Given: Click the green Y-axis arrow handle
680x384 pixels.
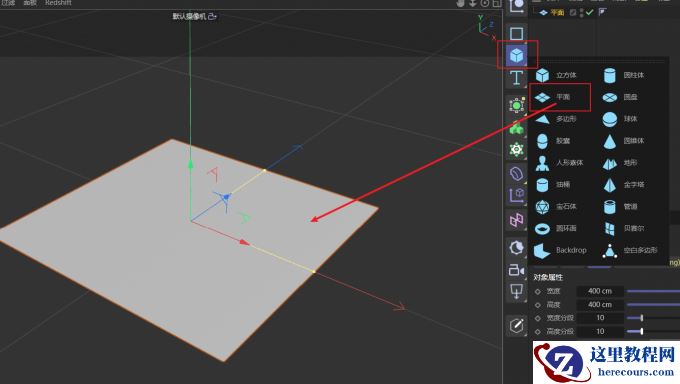Looking at the screenshot, I should click(190, 164).
